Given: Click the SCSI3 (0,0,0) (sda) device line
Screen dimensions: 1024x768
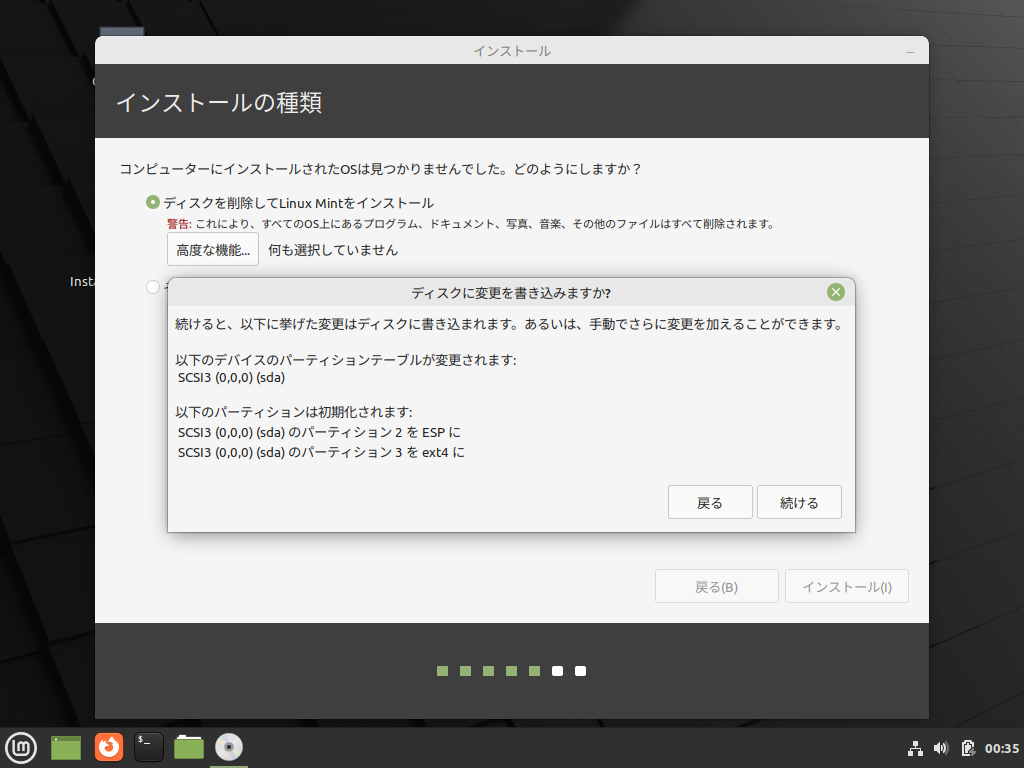Looking at the screenshot, I should pos(231,377).
